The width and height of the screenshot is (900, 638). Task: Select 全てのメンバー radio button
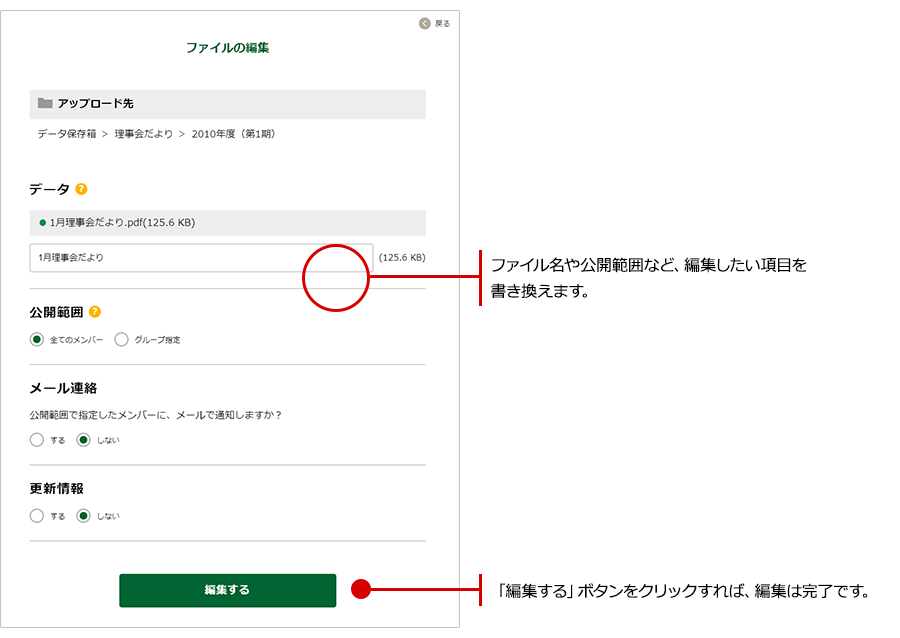[x=37, y=340]
